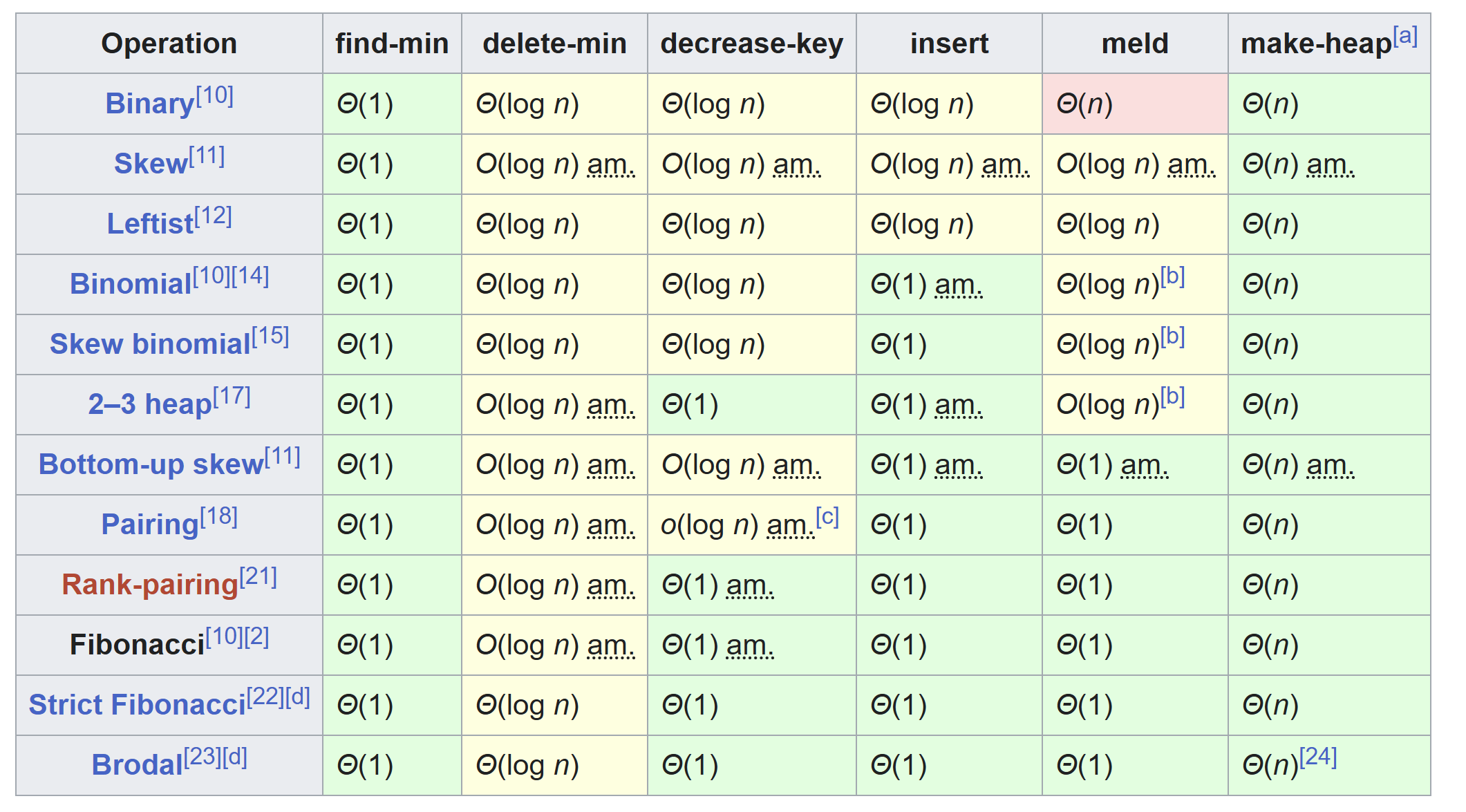Image resolution: width=1466 pixels, height=812 pixels.
Task: Open the Leftist heap link
Action: [x=149, y=225]
